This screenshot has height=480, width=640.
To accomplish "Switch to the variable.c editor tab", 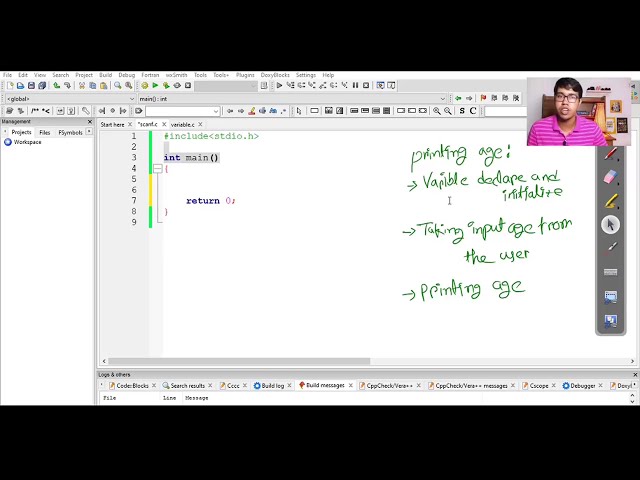I will pyautogui.click(x=182, y=124).
